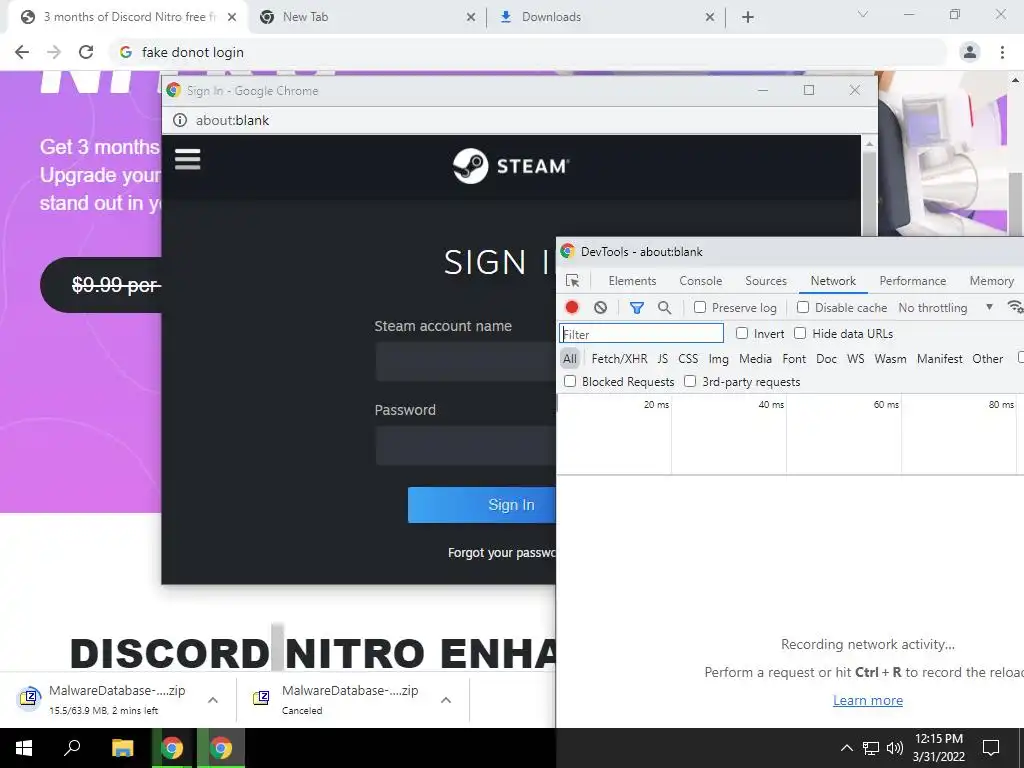Show hidden system tray icons chevron
This screenshot has width=1024, height=768.
[x=846, y=748]
